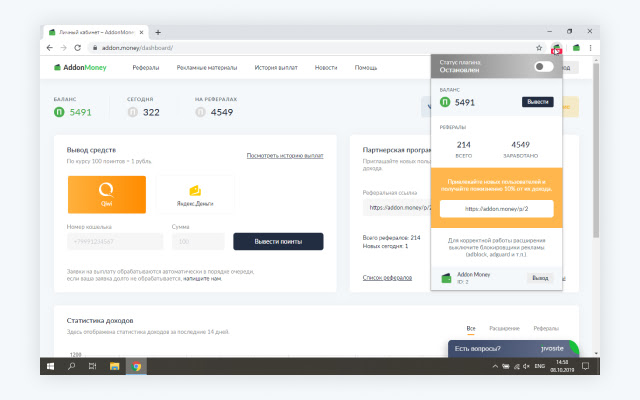640x400 pixels.
Task: Switch to the Расширение statistics tab
Action: tap(505, 328)
